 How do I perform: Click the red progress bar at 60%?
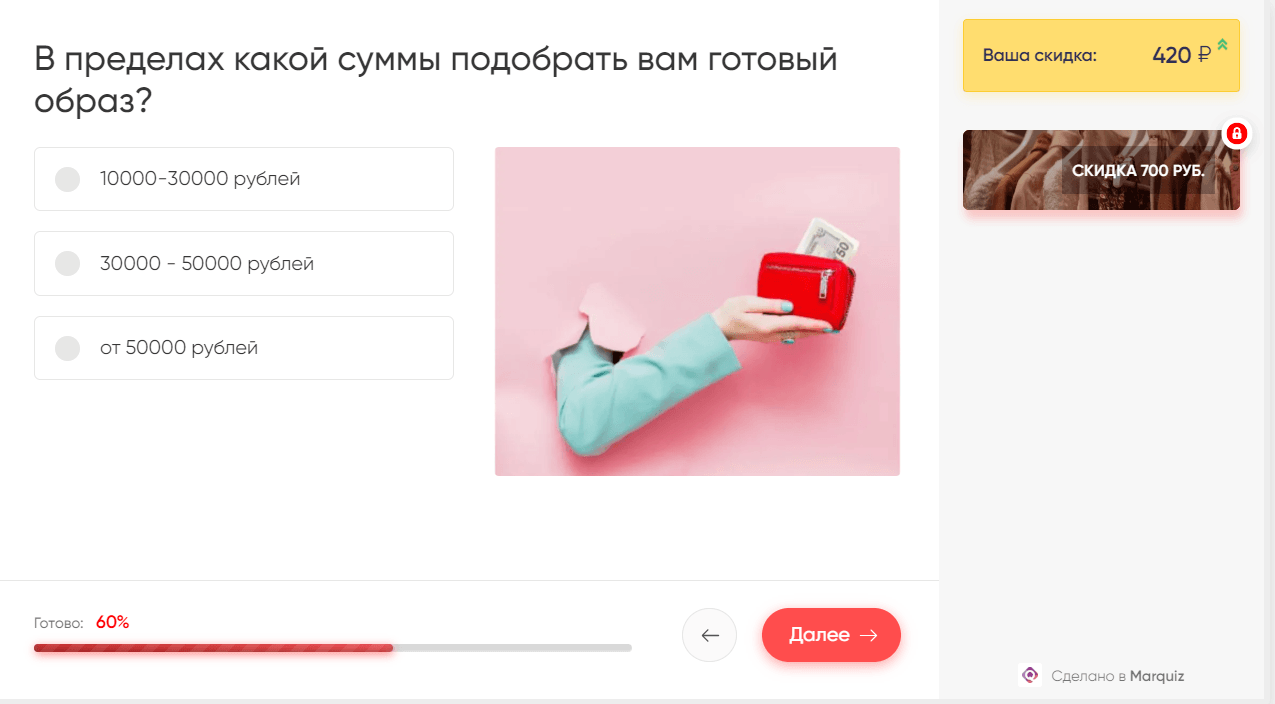pos(213,648)
